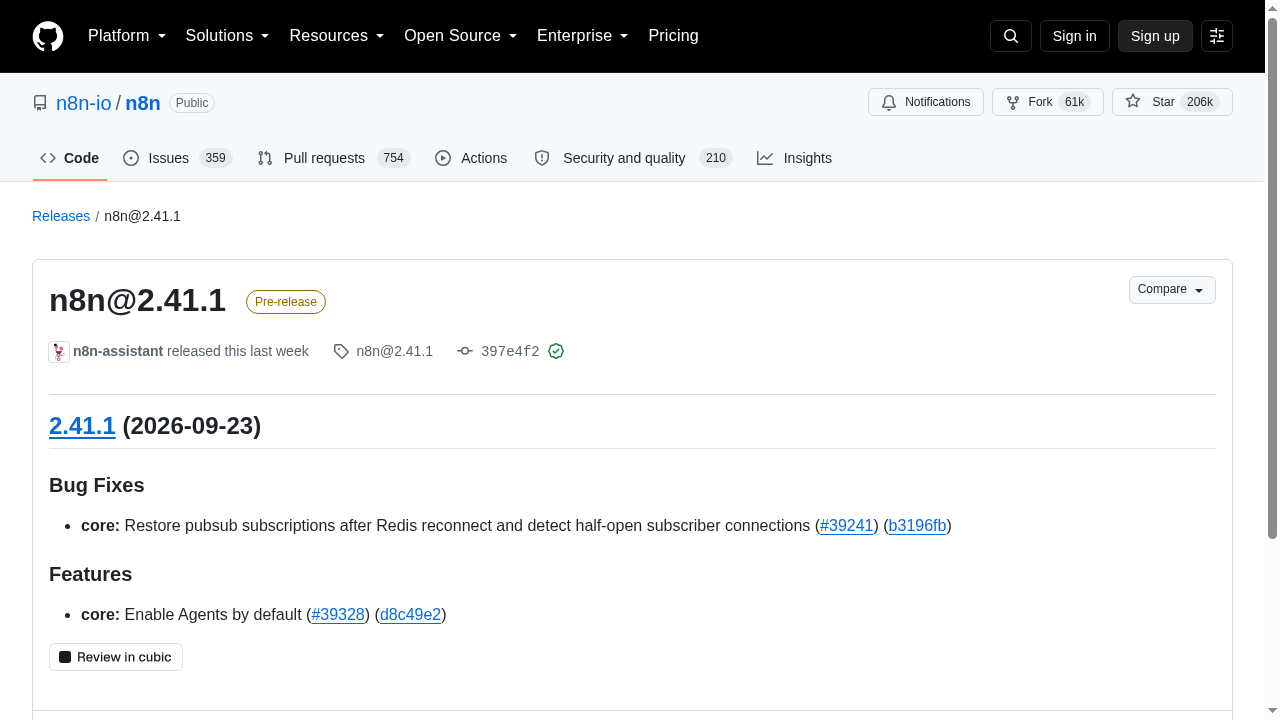Open the Pricing page
Viewport: 1280px width, 720px height.
tap(673, 36)
